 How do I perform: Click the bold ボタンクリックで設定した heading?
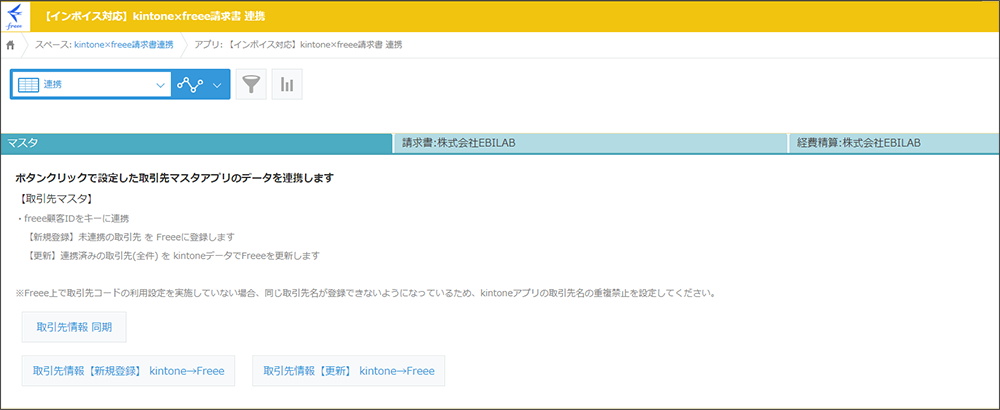(174, 178)
